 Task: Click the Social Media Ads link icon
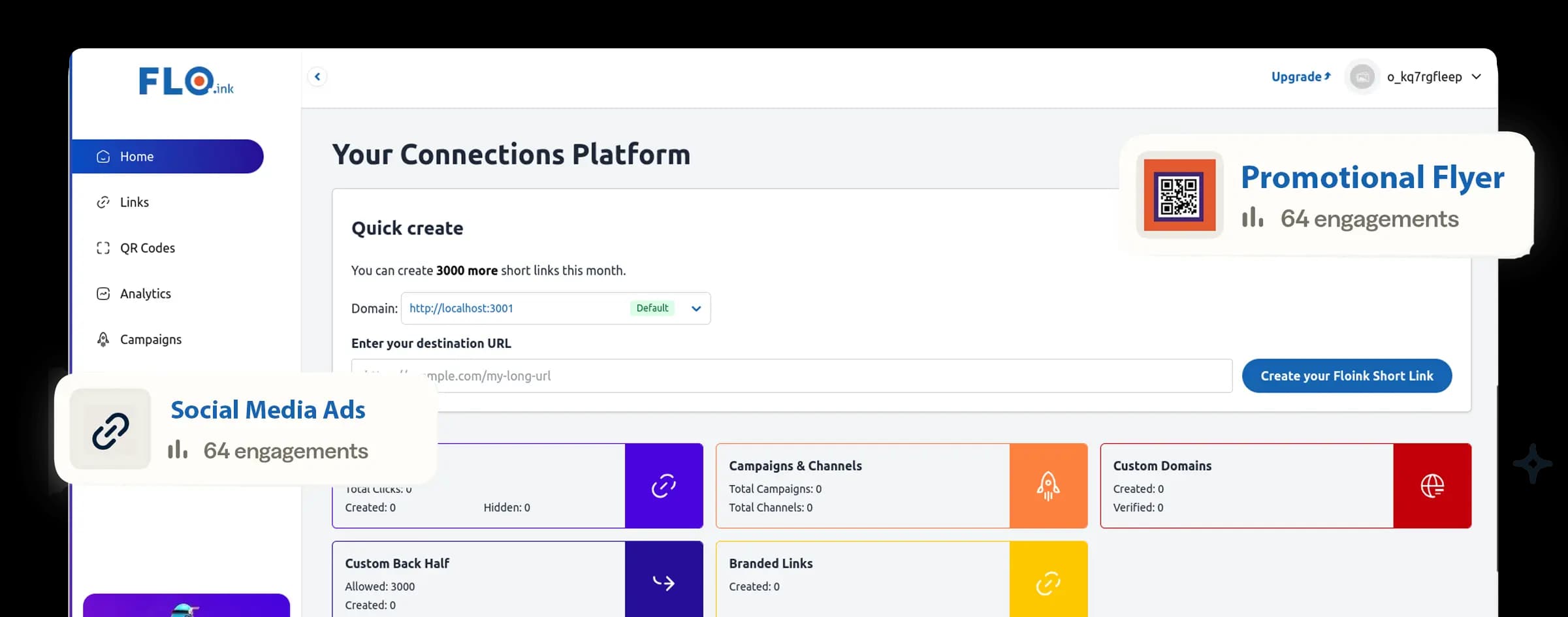(x=110, y=430)
